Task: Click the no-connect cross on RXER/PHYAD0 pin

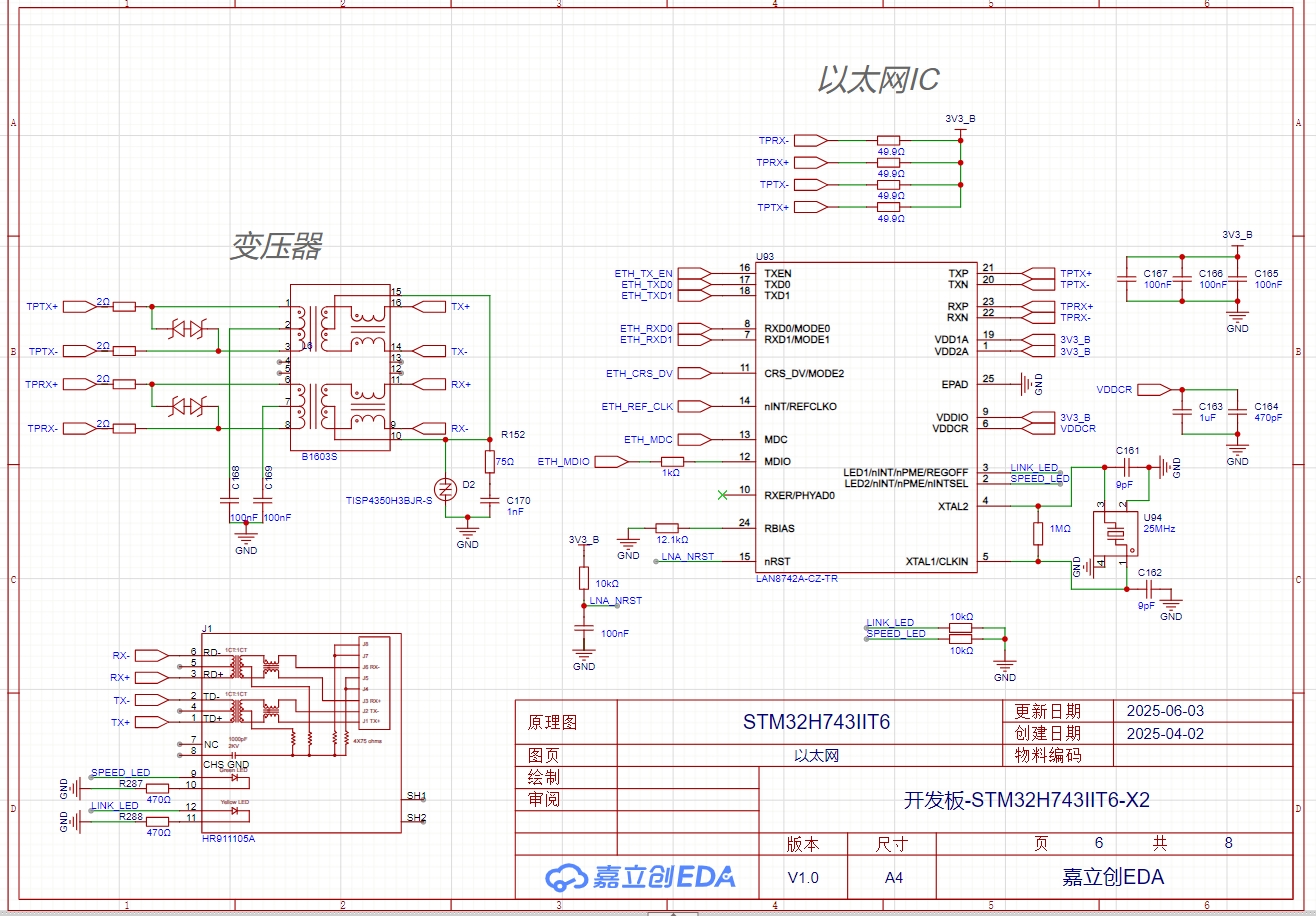Action: (x=723, y=494)
